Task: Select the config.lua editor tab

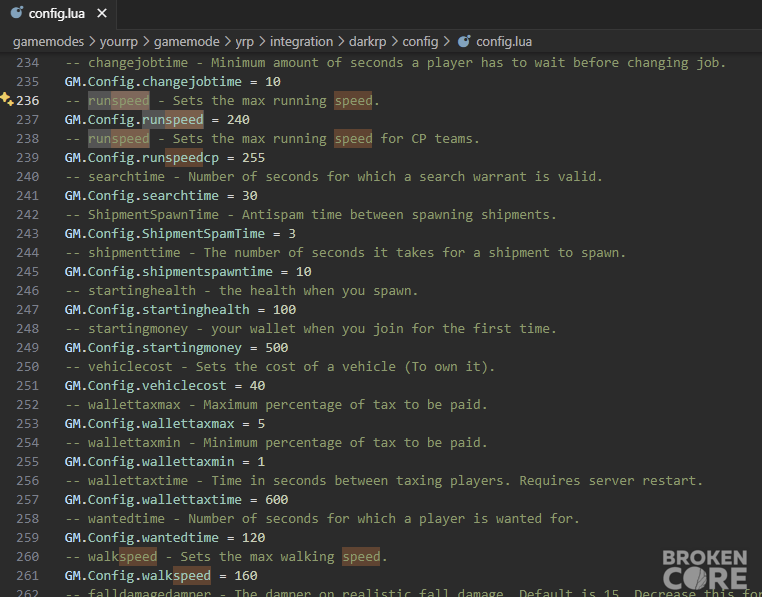Action: [x=58, y=14]
